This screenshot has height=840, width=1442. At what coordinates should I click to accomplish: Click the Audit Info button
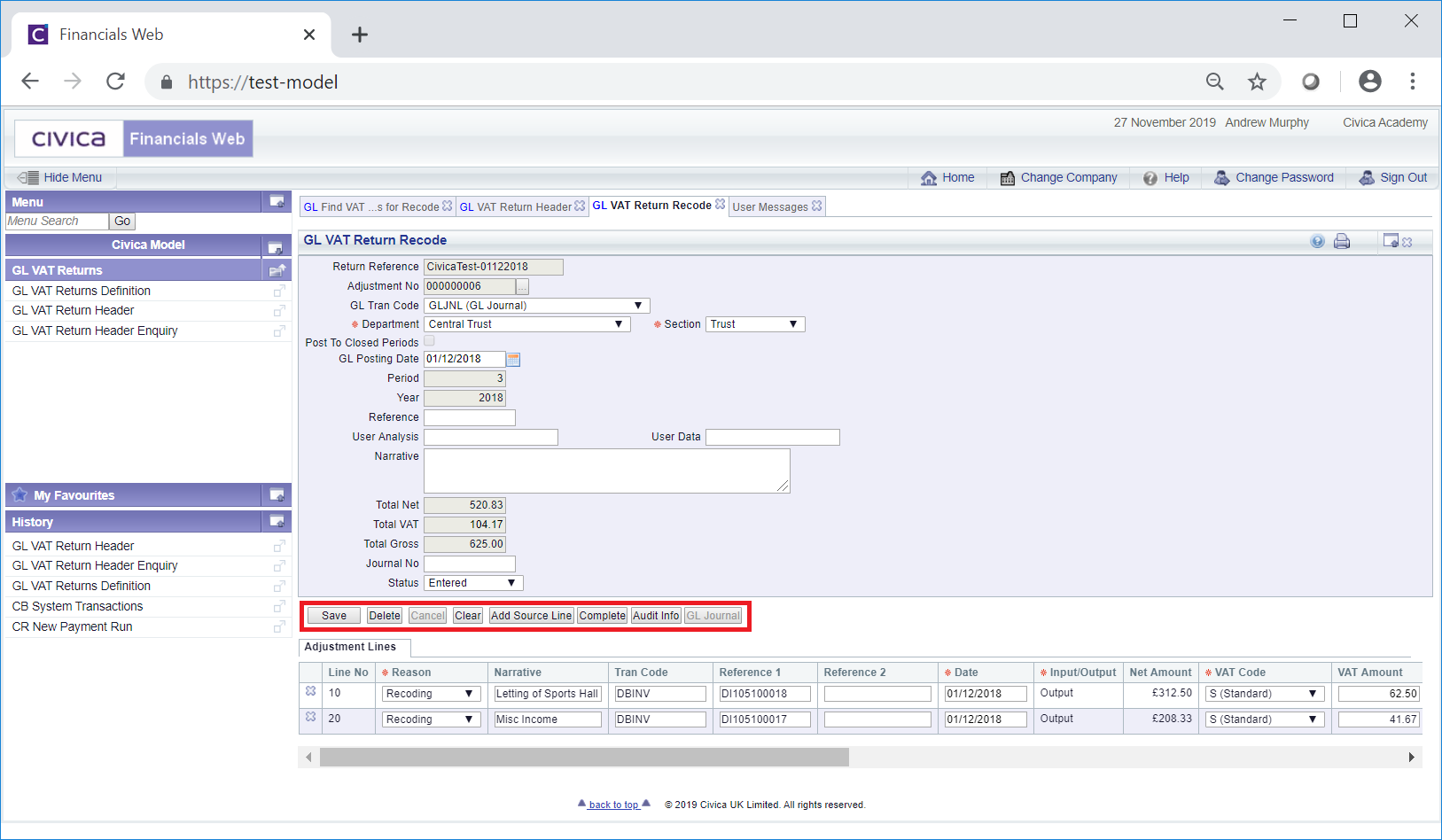coord(656,616)
